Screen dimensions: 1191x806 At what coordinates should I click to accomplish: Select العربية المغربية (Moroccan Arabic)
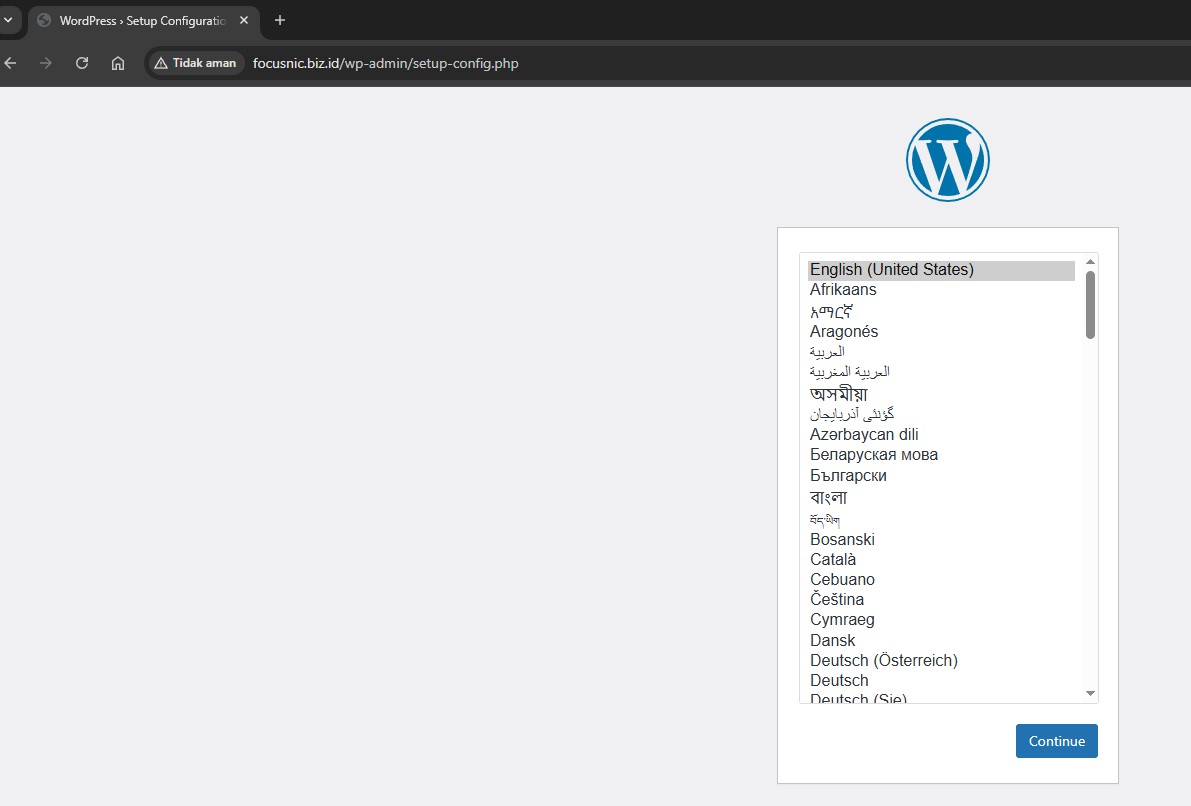(941, 371)
